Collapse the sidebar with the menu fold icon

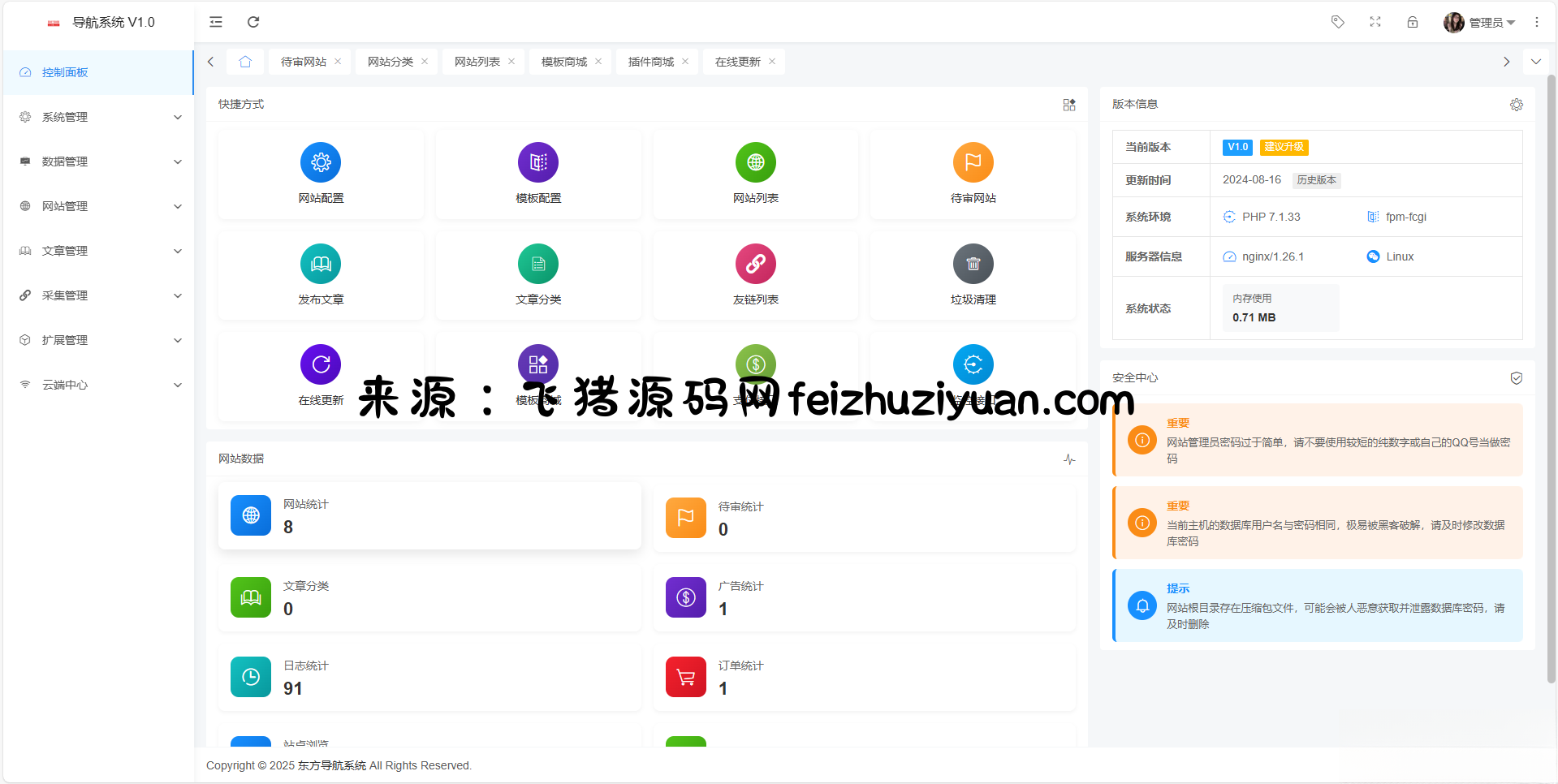(x=216, y=22)
